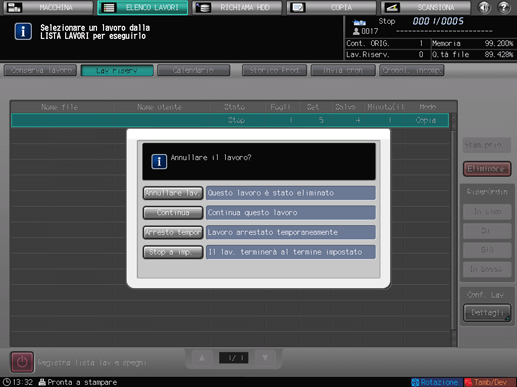Click 'Registra lista lav e spegni' label

click(x=92, y=363)
